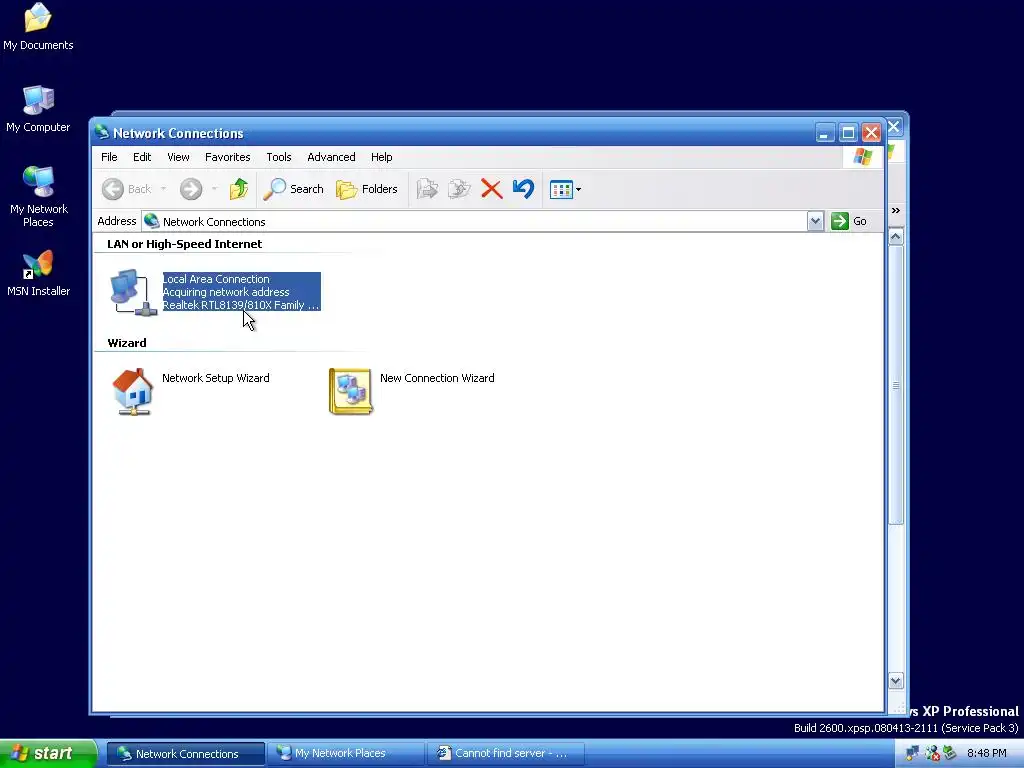Viewport: 1024px width, 768px height.
Task: Expand the Back button history arrow
Action: tap(163, 189)
